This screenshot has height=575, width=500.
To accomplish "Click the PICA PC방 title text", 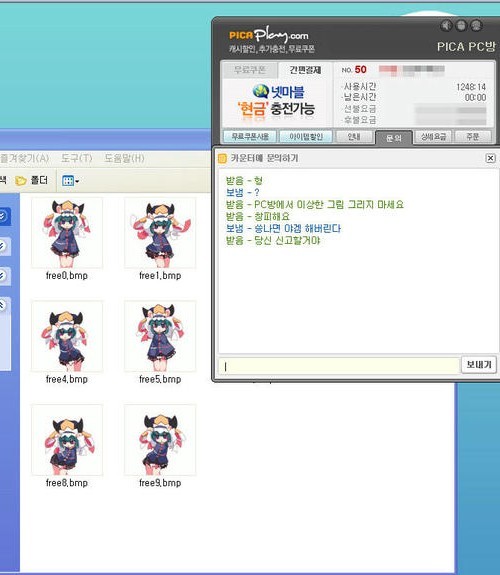I will click(x=466, y=47).
